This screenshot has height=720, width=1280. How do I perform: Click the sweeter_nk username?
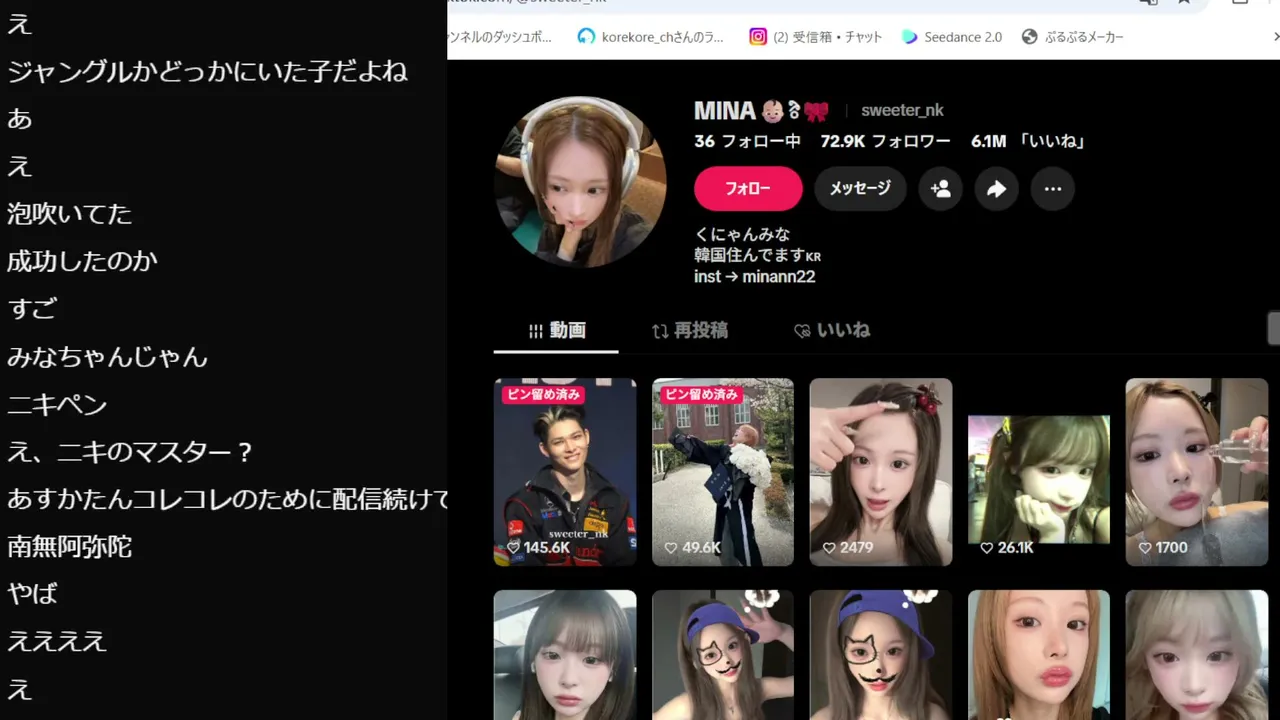902,111
